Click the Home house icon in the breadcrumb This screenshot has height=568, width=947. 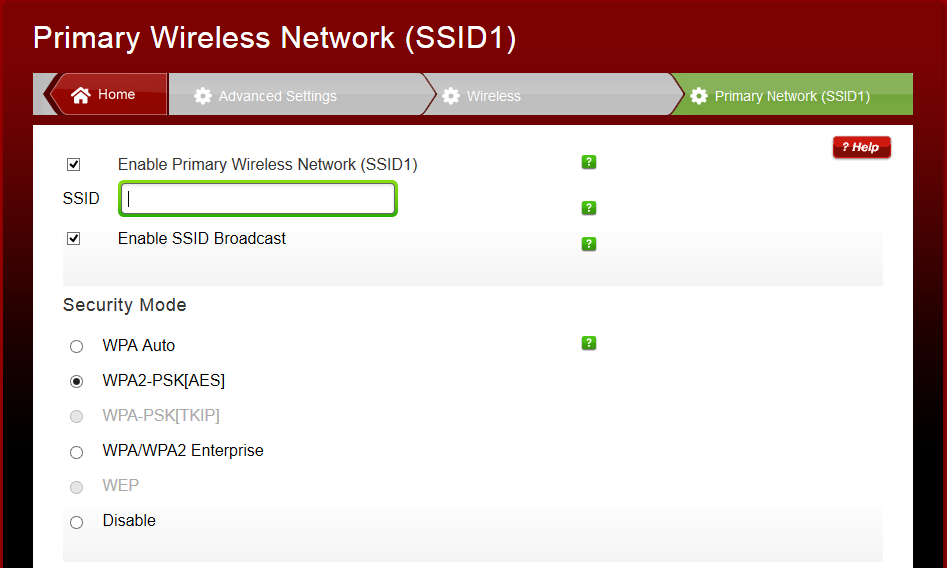81,95
